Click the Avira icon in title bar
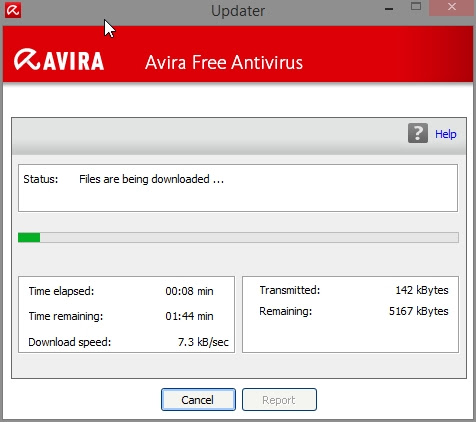Viewport: 476px width, 422px height. tap(13, 10)
